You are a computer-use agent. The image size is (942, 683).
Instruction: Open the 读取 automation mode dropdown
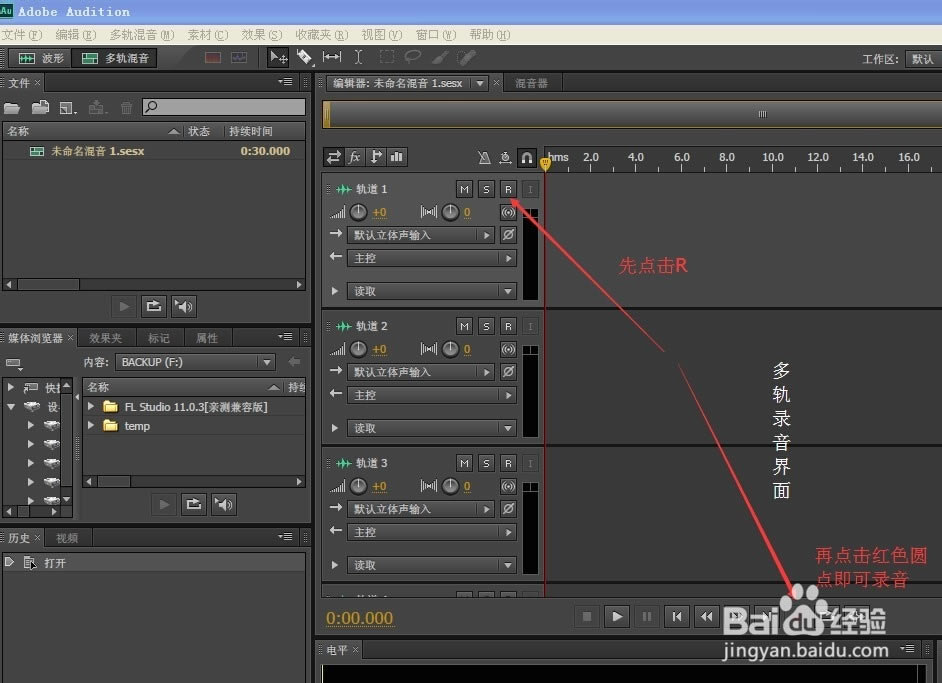(x=431, y=291)
